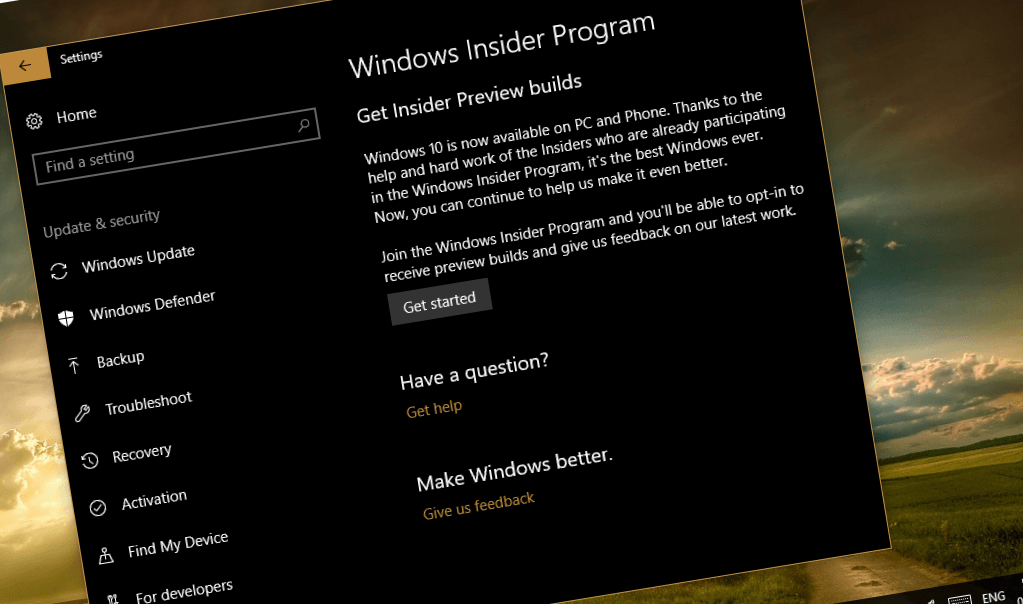Open the Get help link
This screenshot has width=1023, height=604.
[434, 409]
